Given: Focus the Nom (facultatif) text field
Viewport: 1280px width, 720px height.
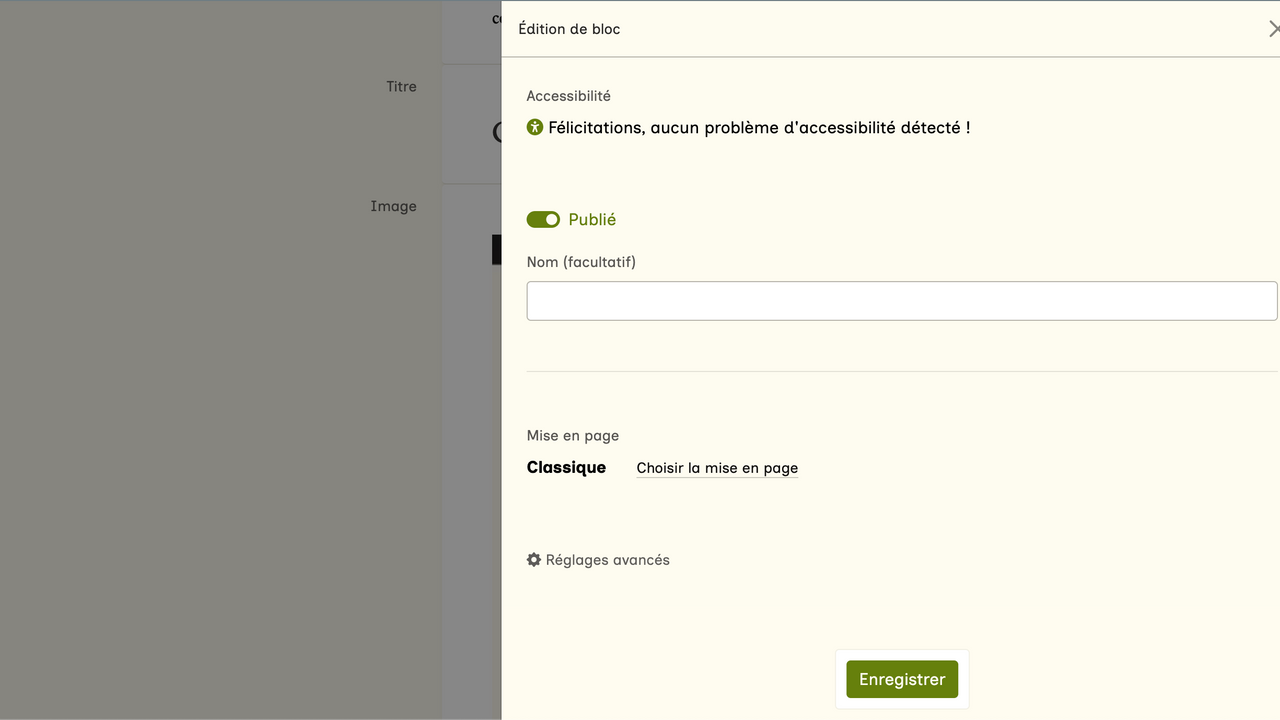Looking at the screenshot, I should (901, 301).
